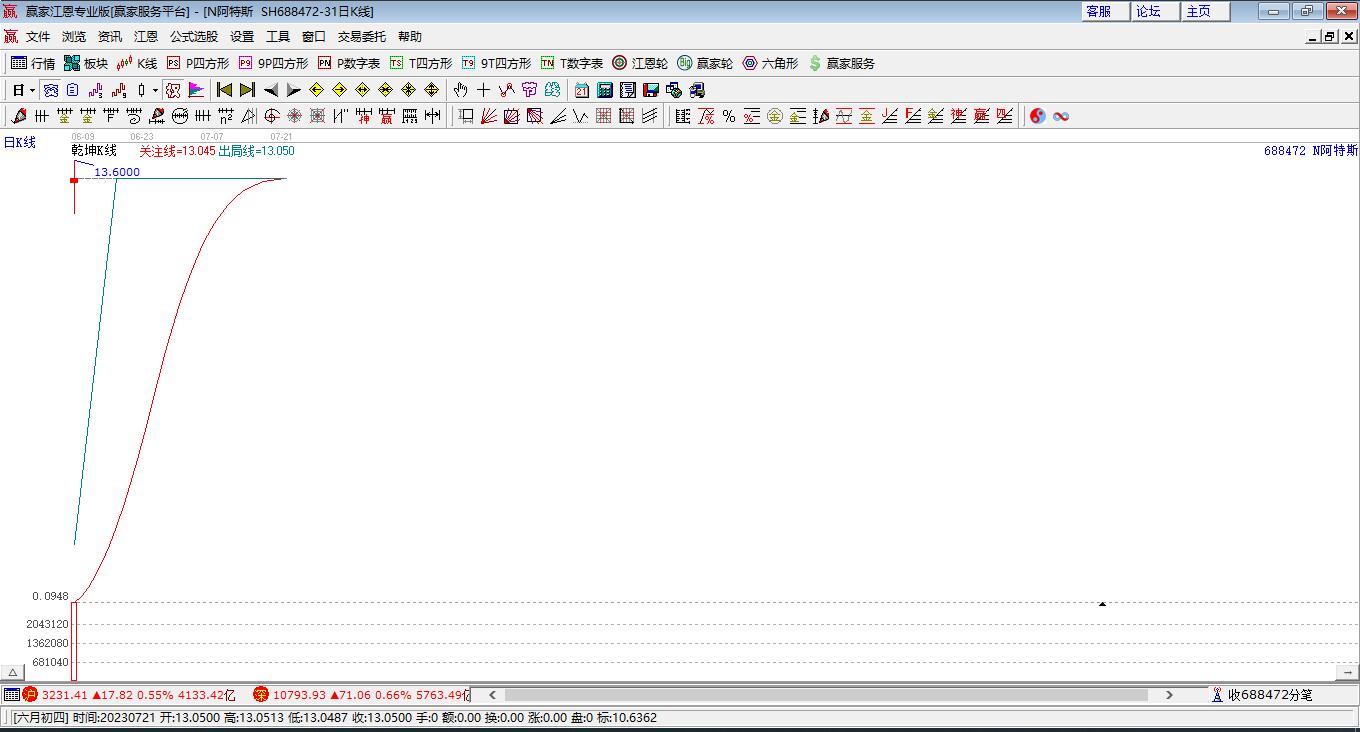1360x732 pixels.
Task: Open the 江恩轮 (Gann wheel) tool
Action: click(x=640, y=63)
